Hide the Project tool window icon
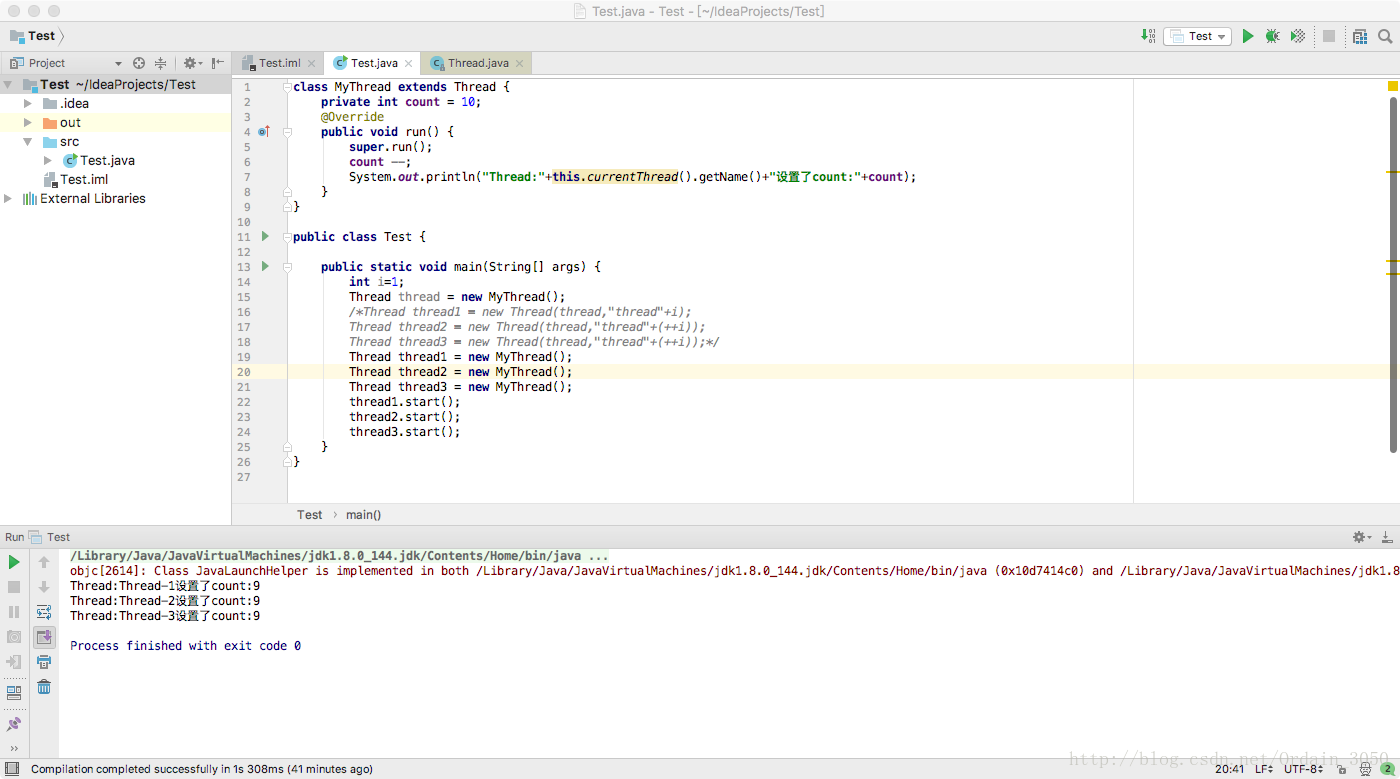The image size is (1400, 779). [218, 63]
